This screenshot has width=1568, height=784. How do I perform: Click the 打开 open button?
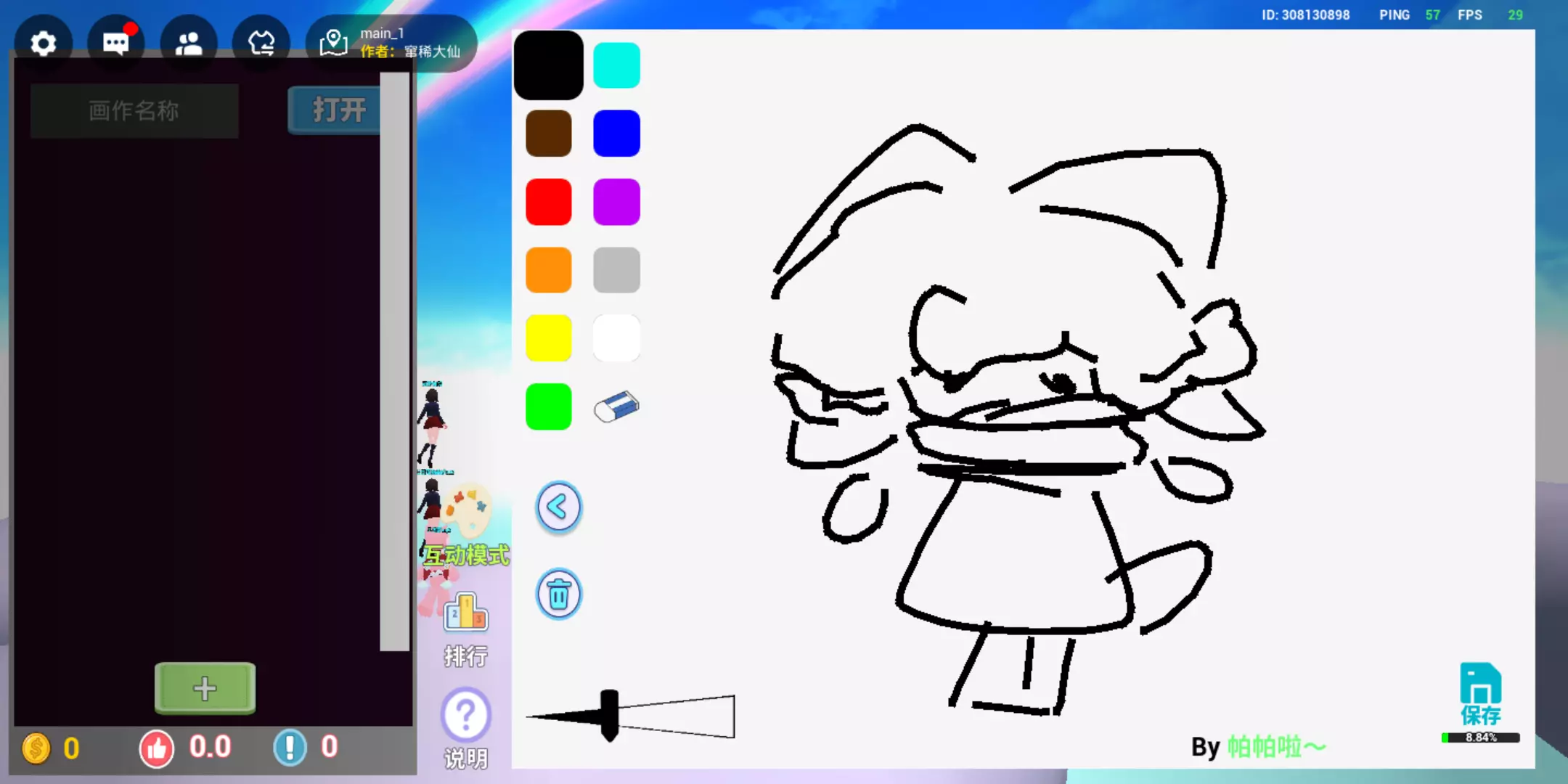click(335, 110)
